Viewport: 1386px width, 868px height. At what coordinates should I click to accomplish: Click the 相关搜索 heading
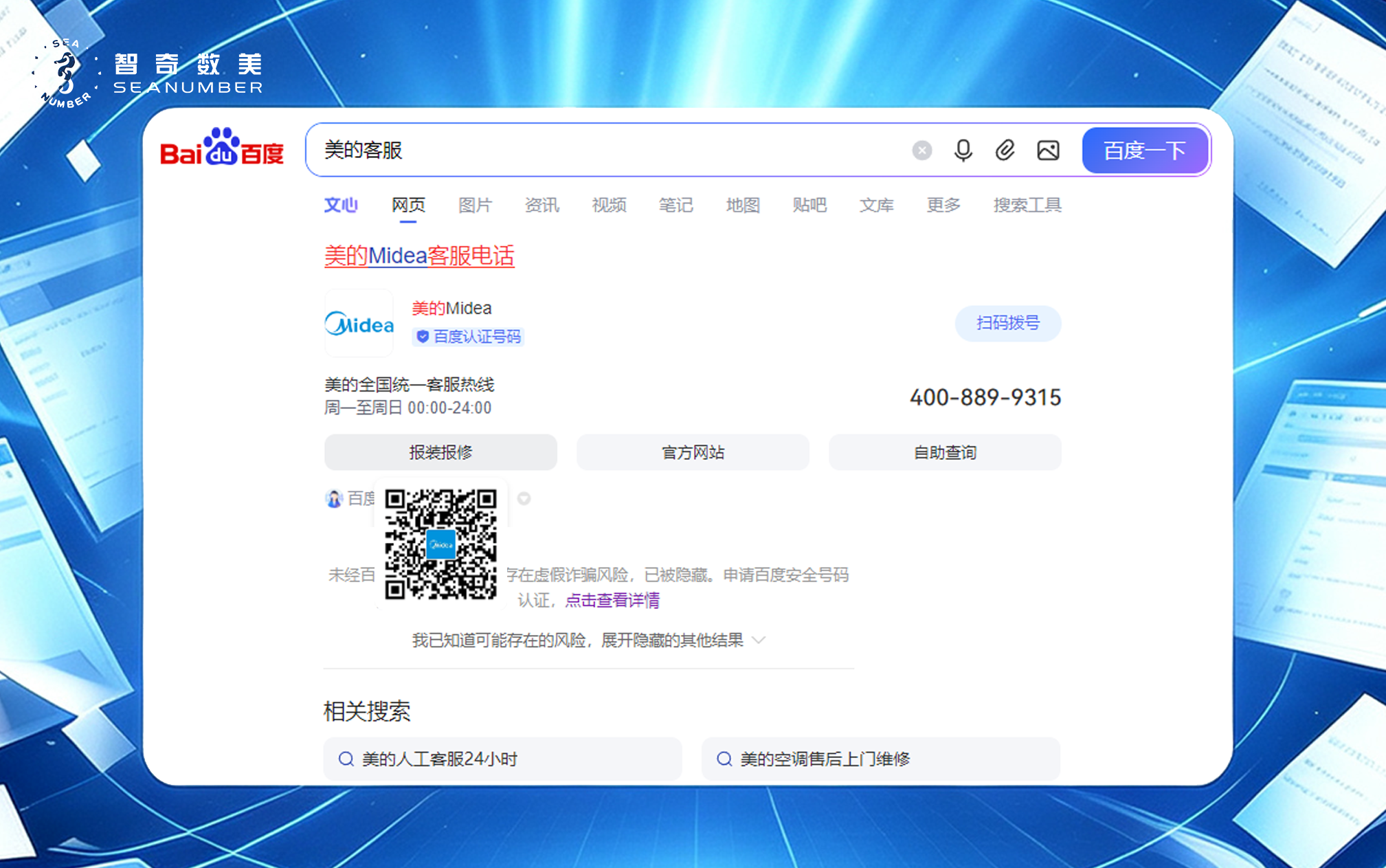(367, 711)
